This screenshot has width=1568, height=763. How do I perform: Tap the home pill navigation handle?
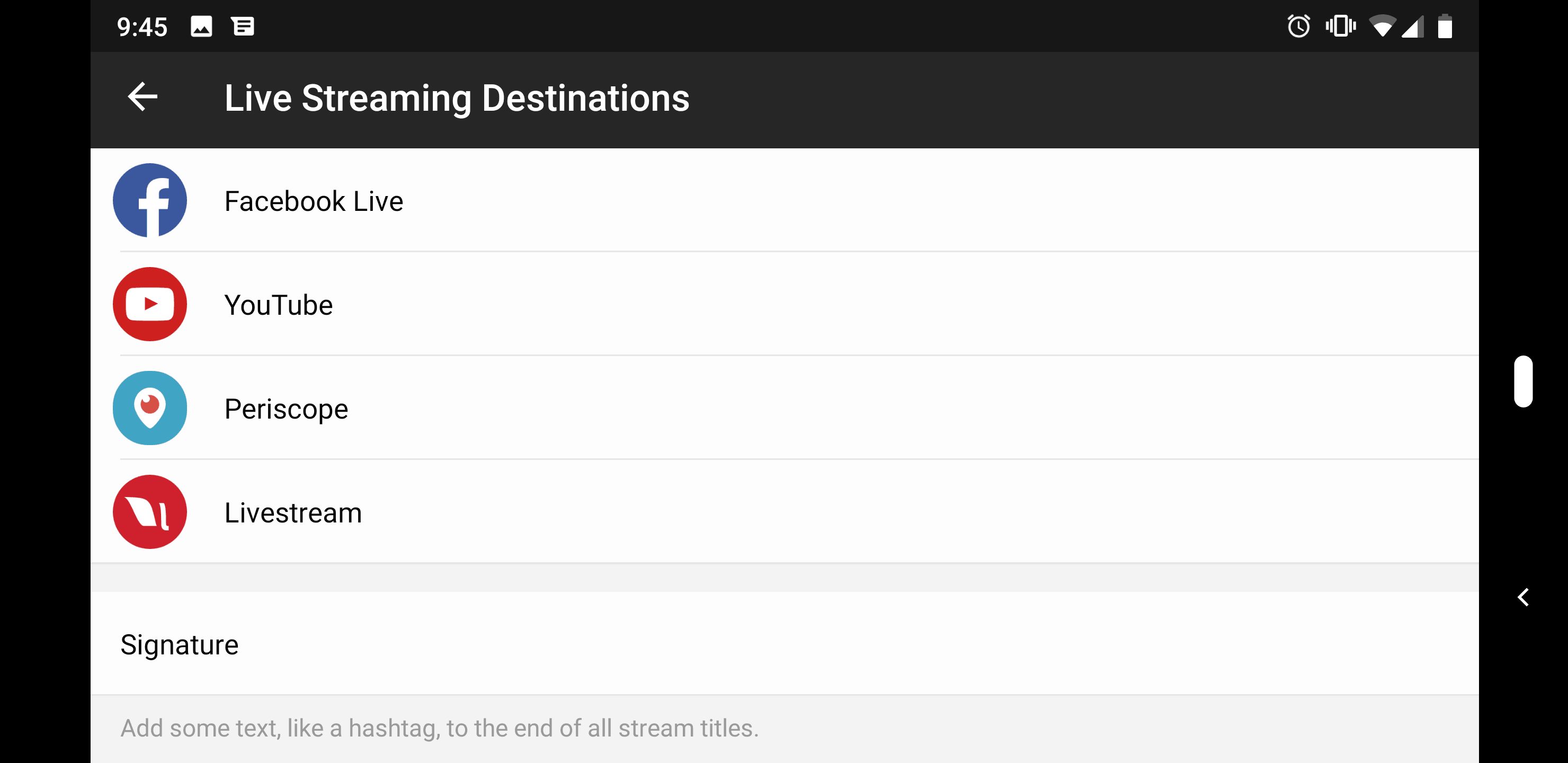click(x=1523, y=381)
